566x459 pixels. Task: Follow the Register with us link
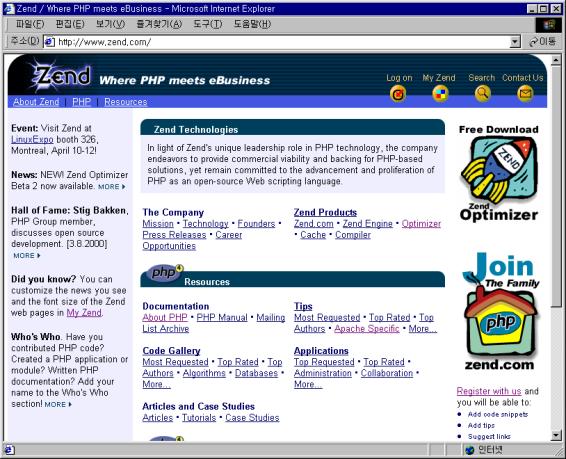pos(489,391)
